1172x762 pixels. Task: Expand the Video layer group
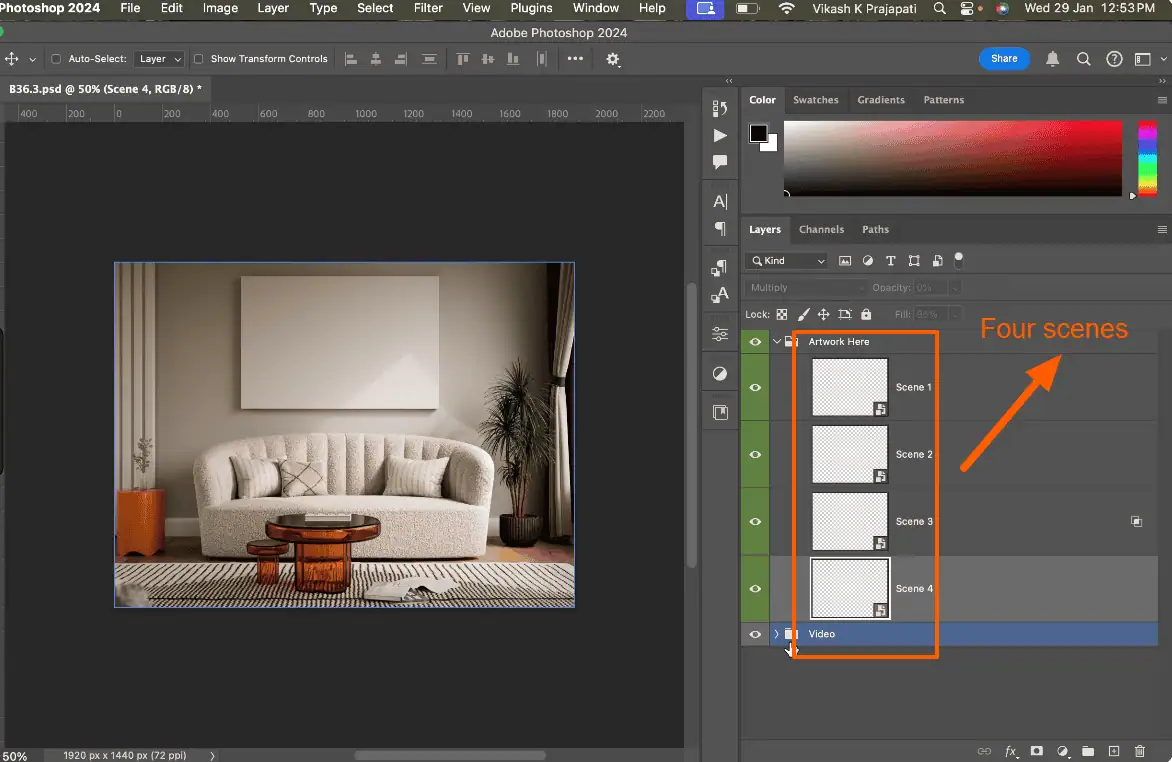[x=777, y=634]
